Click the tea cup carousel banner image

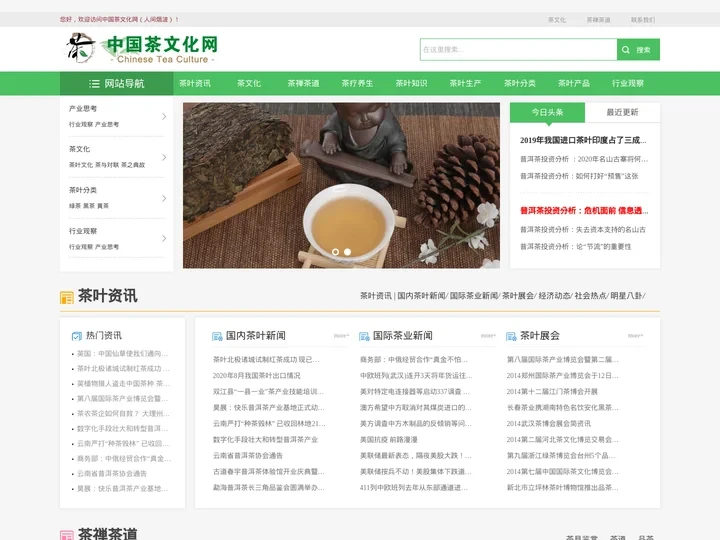(341, 185)
